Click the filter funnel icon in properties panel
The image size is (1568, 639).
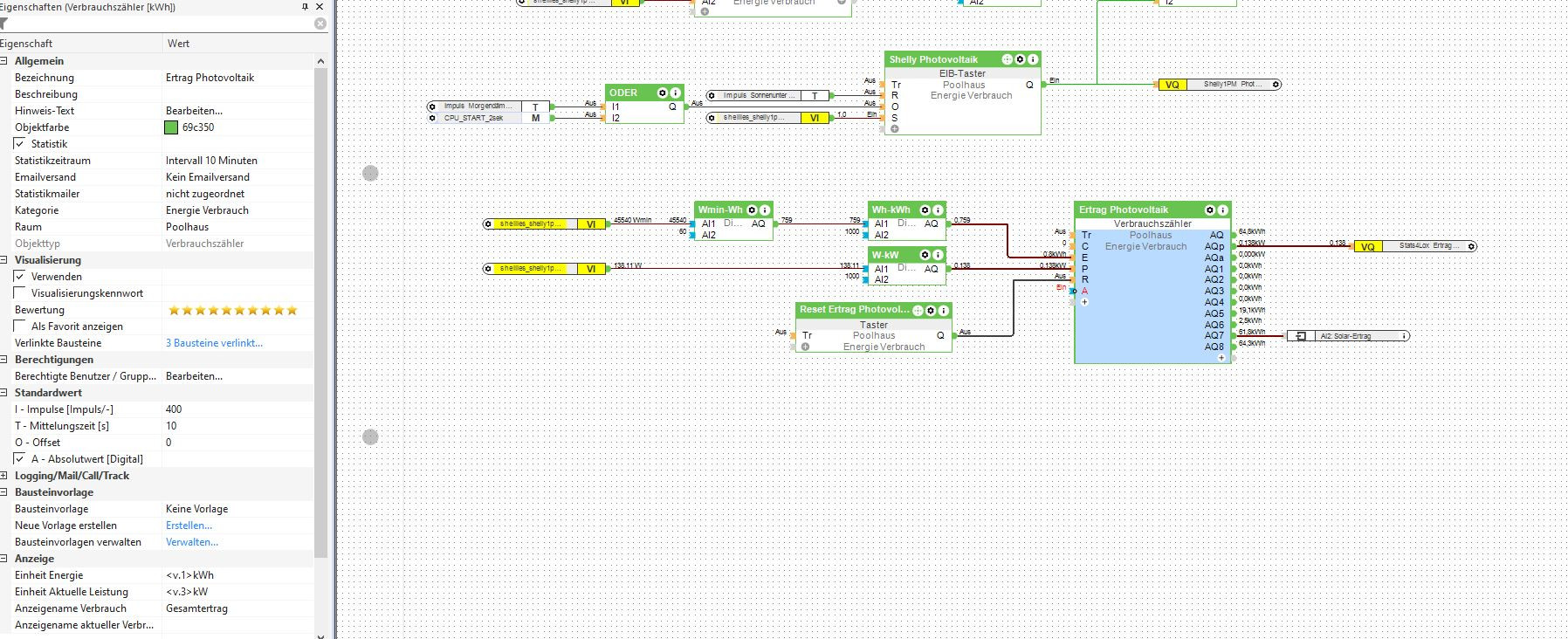pyautogui.click(x=4, y=24)
